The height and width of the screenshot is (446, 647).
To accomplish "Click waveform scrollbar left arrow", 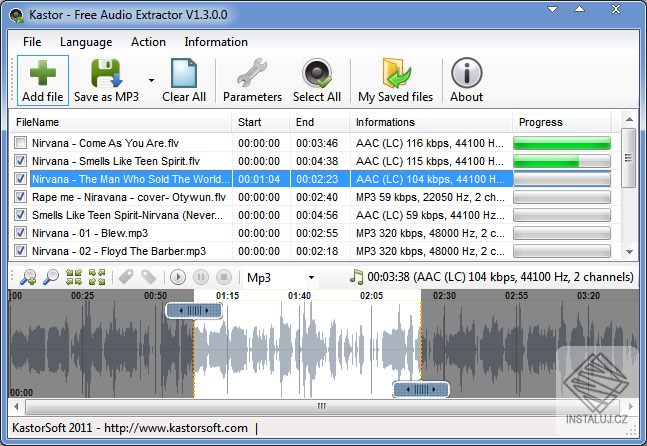I will tap(16, 406).
